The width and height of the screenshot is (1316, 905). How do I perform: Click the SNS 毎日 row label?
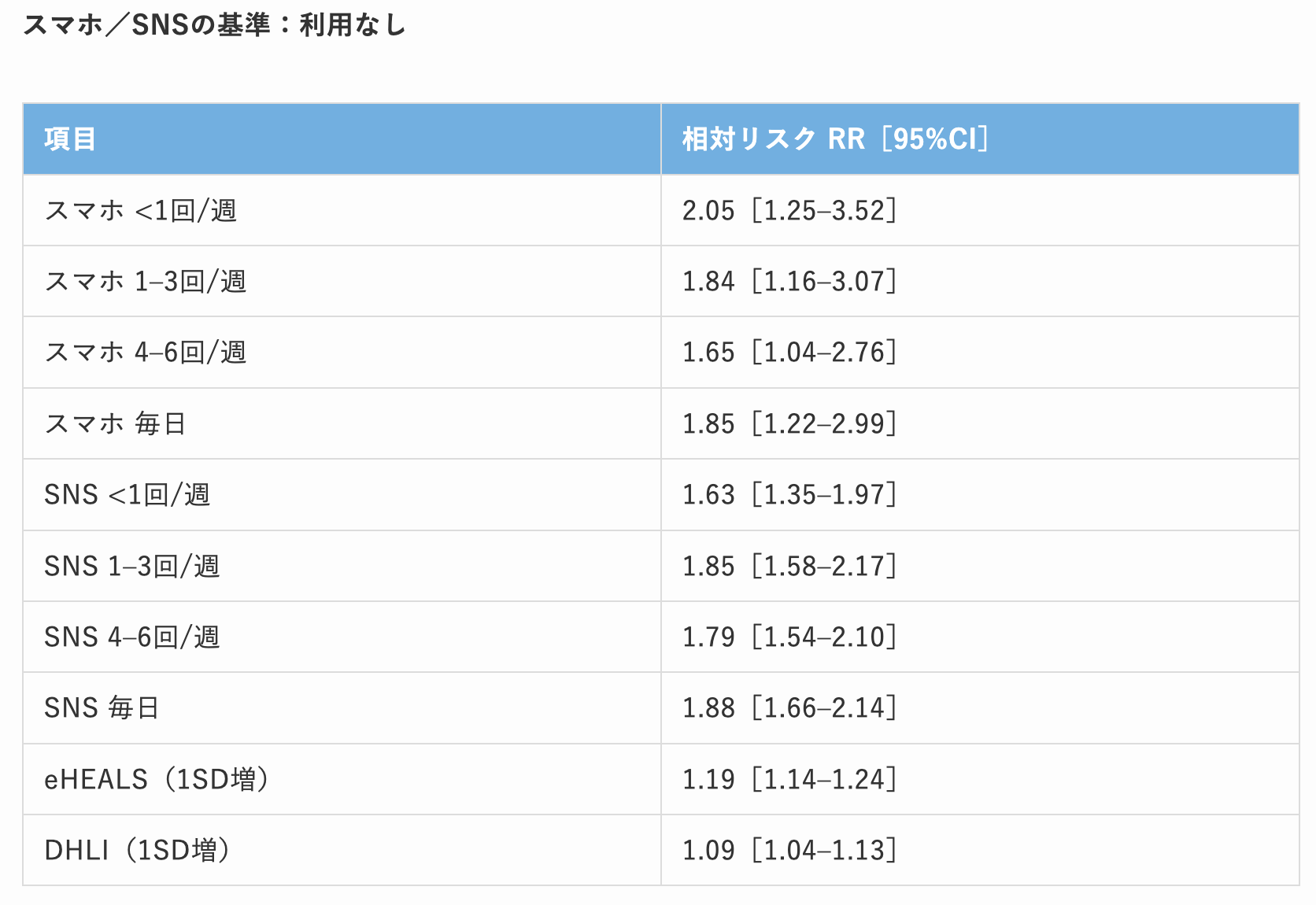tap(102, 707)
